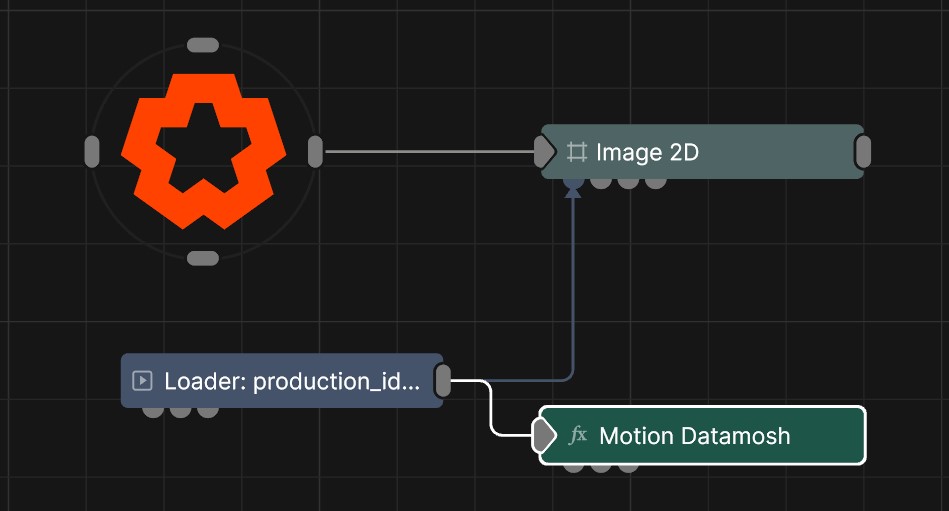Image resolution: width=949 pixels, height=511 pixels.
Task: Click the orange star logo root node
Action: 203,150
